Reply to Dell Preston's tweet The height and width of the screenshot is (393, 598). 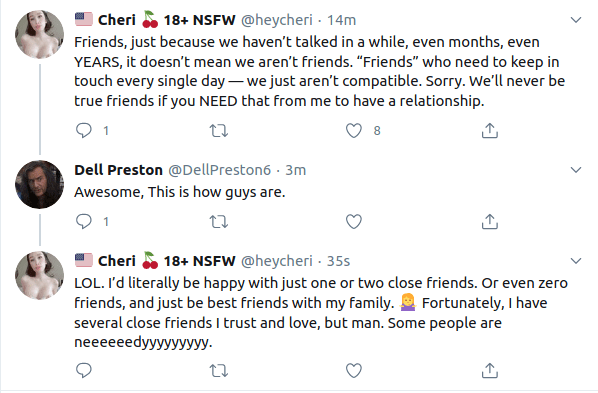[84, 221]
